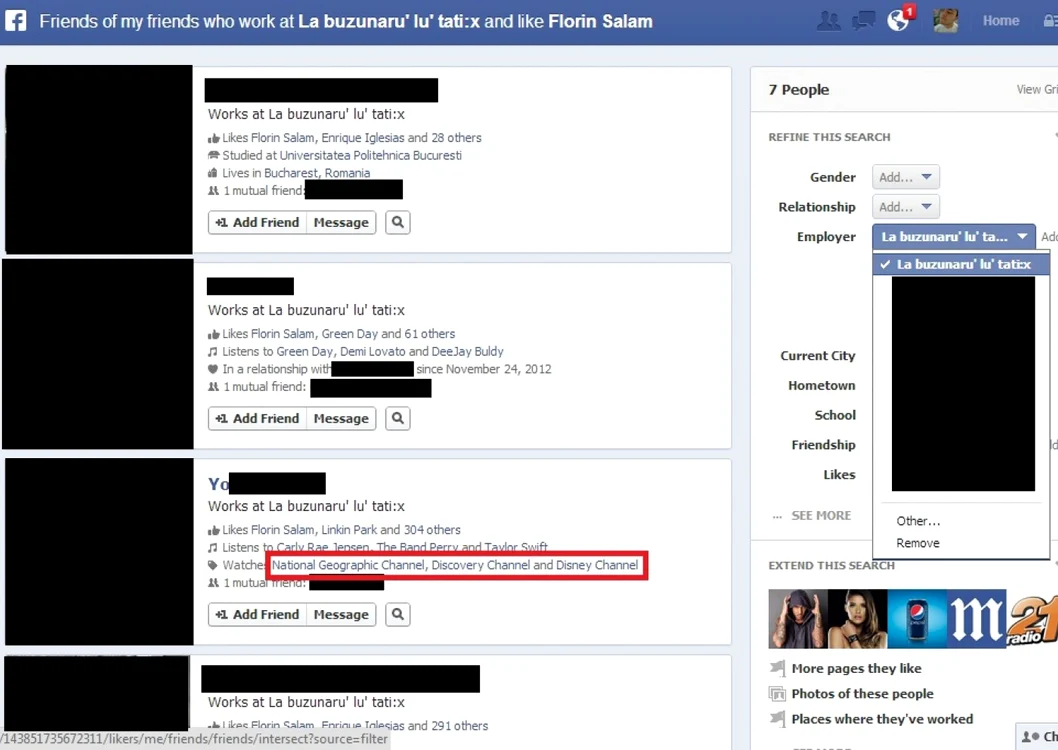
Task: Click DeeJay Buldy link
Action: pos(467,351)
